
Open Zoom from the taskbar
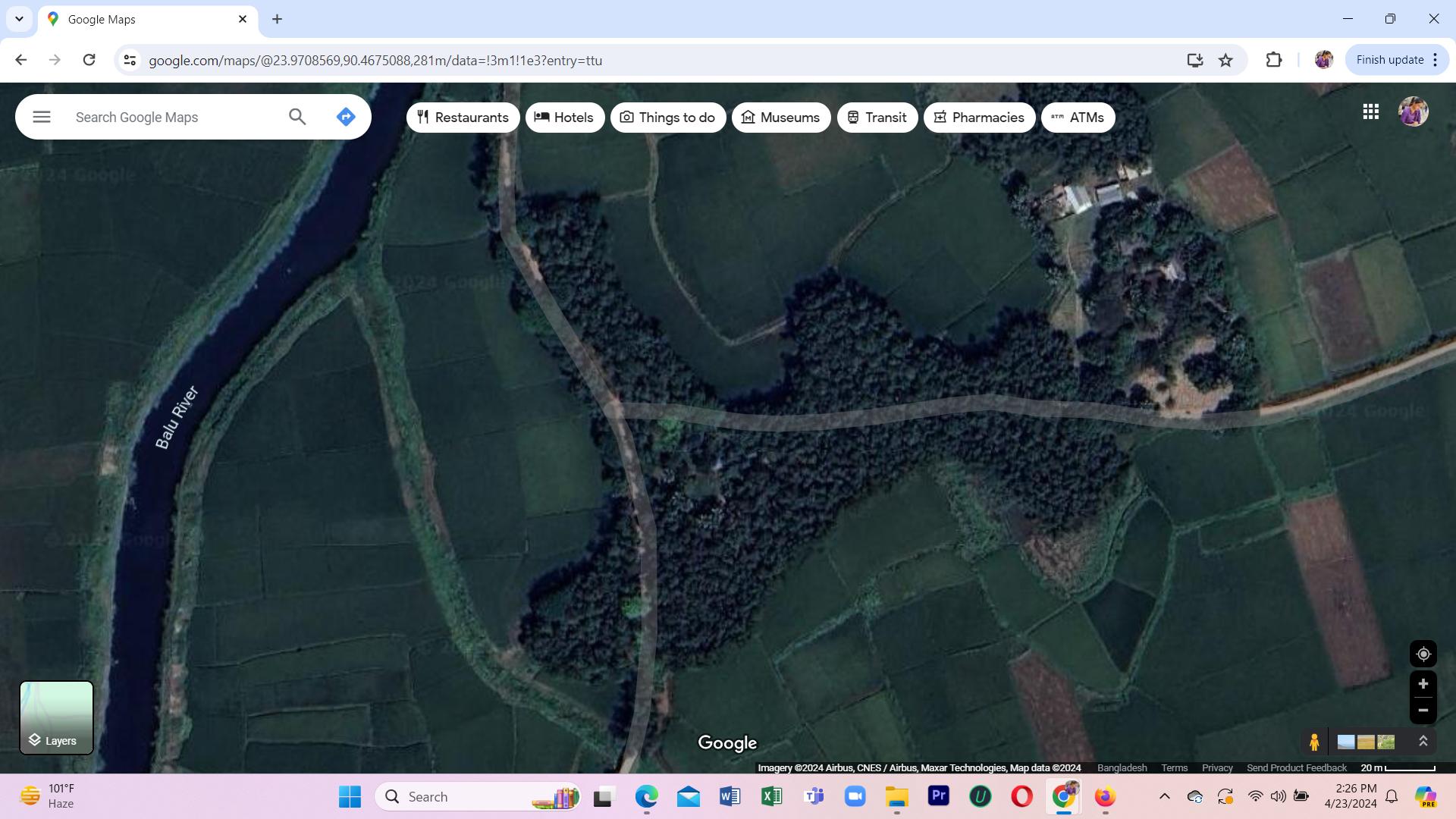[x=855, y=796]
